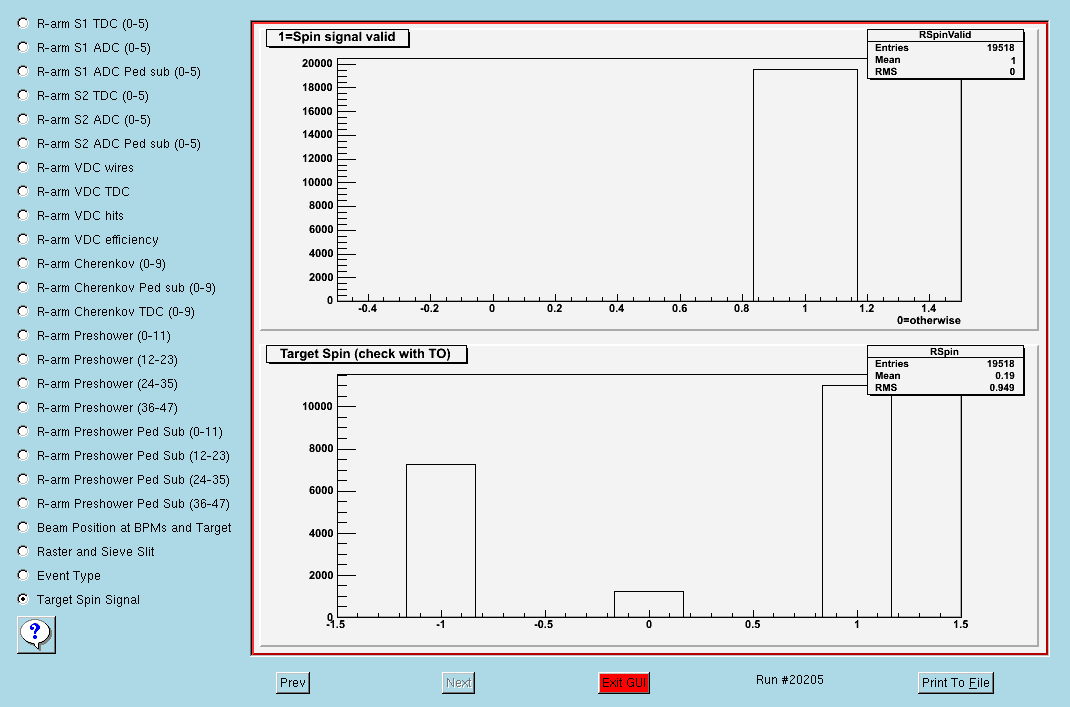
Task: Select R-arm Preshower (24-35) radio button
Action: (x=23, y=383)
